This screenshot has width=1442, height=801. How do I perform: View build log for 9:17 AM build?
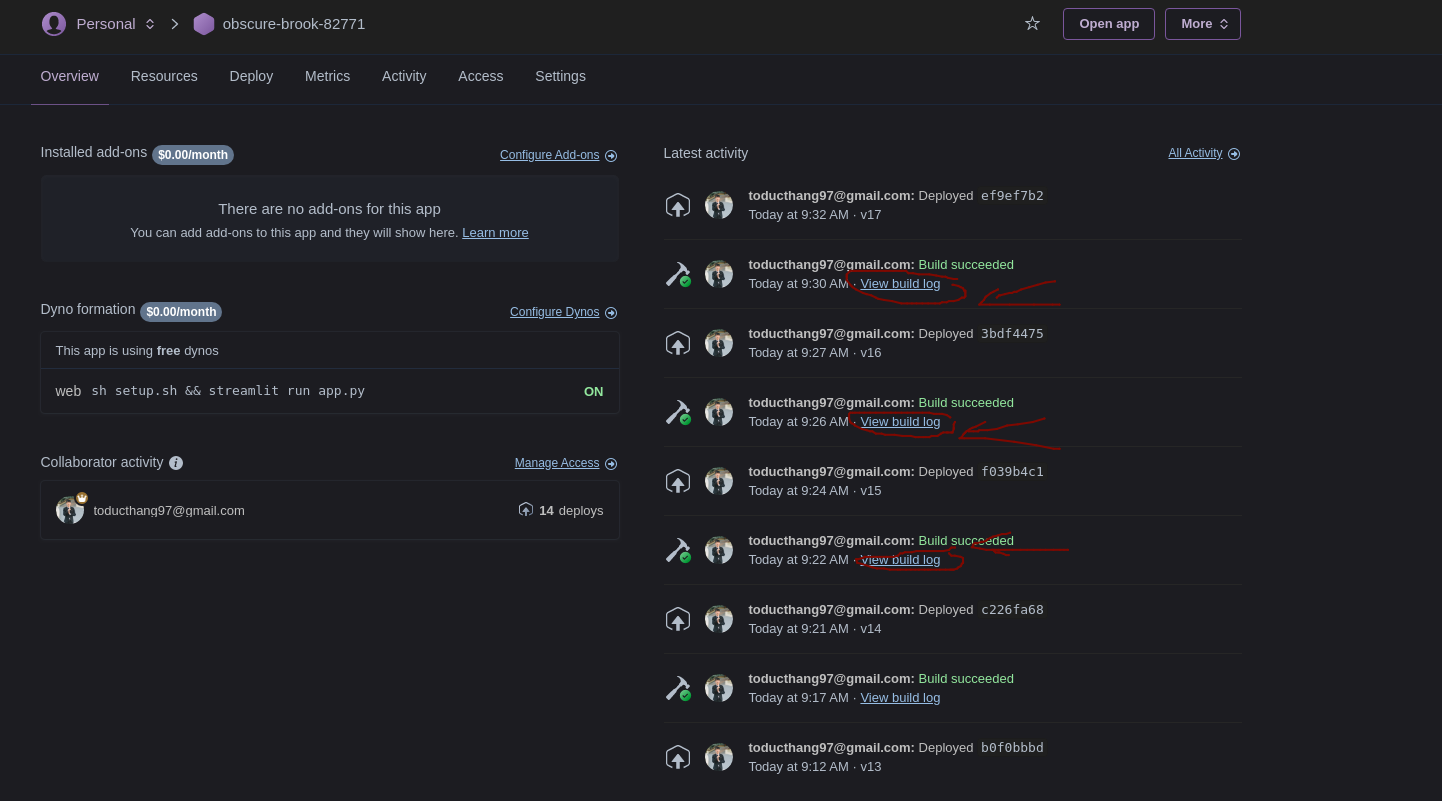click(900, 698)
